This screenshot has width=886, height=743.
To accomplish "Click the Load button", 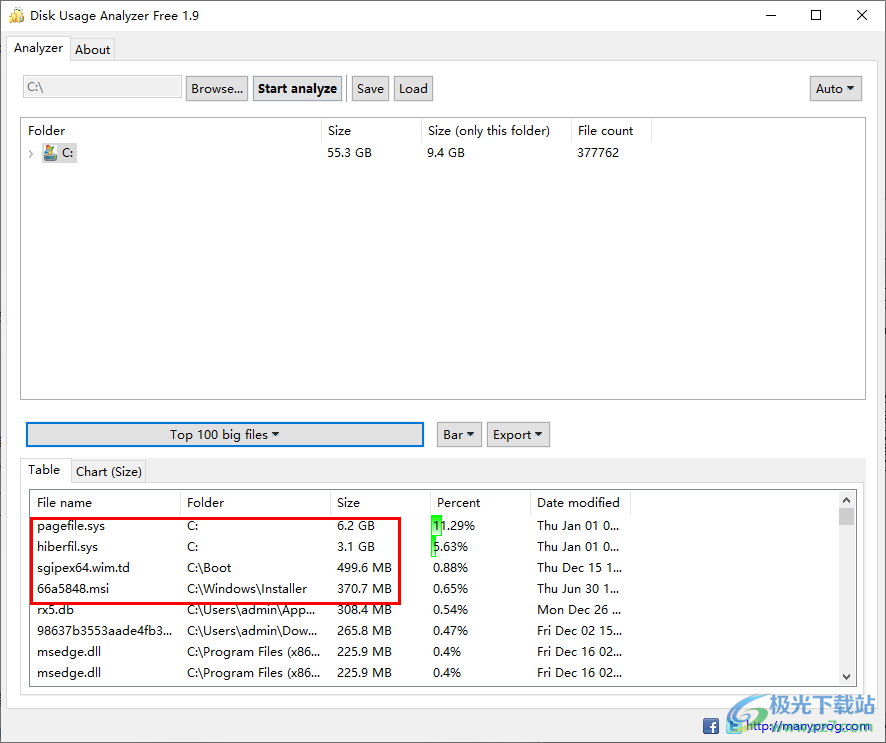I will tap(413, 89).
